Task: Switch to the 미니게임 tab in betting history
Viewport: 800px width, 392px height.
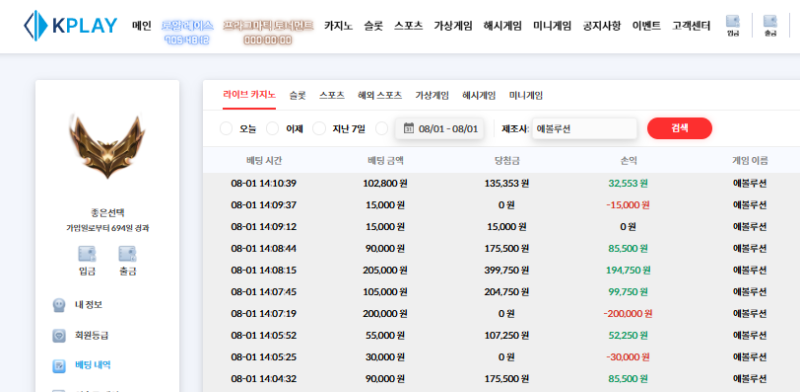Action: coord(526,95)
